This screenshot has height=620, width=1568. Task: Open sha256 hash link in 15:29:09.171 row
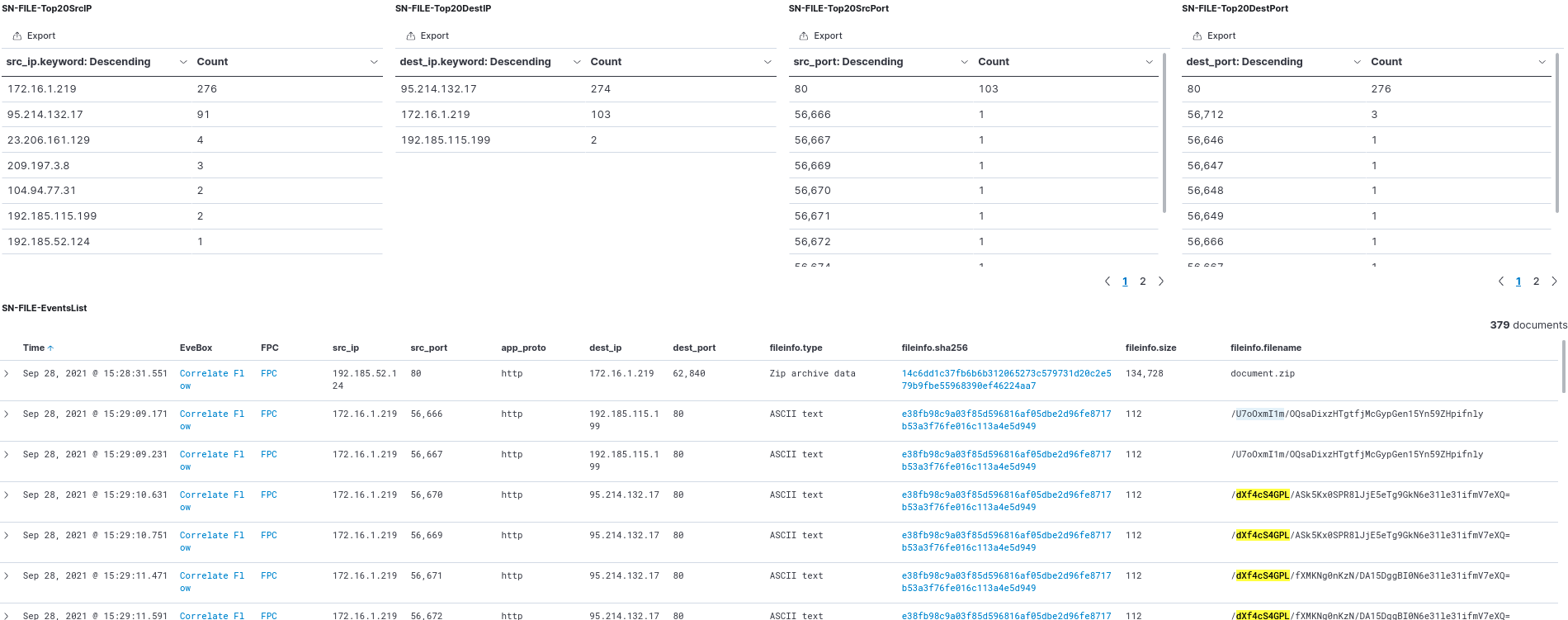[x=1006, y=420]
